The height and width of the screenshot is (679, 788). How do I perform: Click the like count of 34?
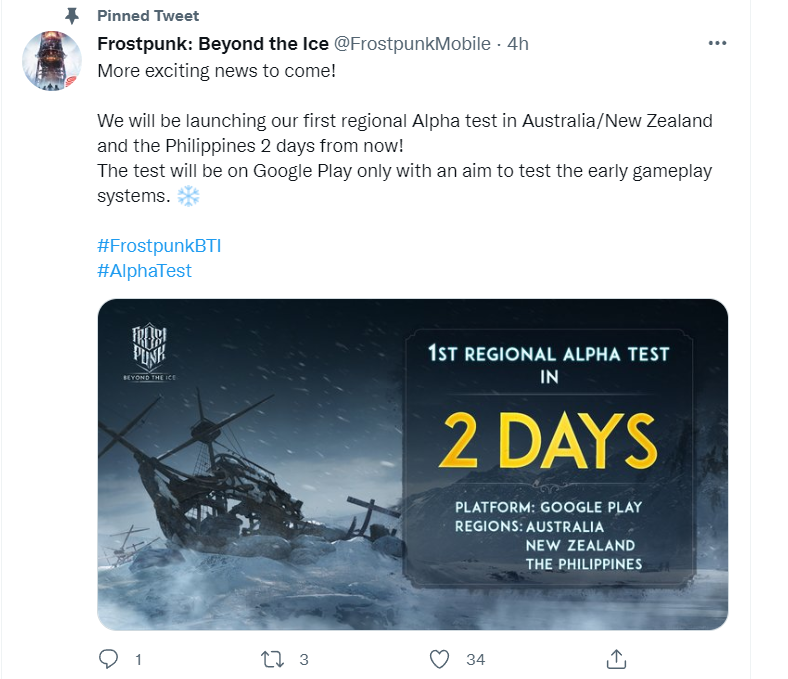tap(475, 660)
